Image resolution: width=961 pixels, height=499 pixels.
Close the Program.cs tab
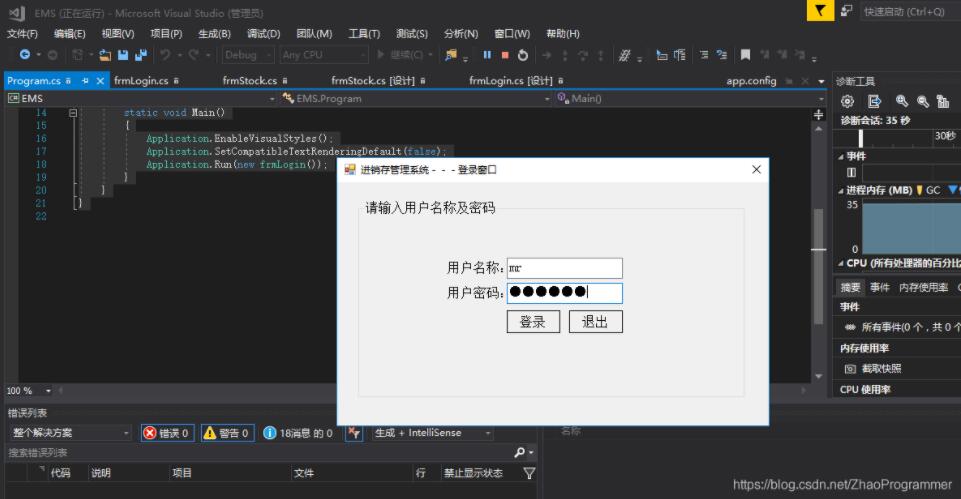click(x=100, y=81)
